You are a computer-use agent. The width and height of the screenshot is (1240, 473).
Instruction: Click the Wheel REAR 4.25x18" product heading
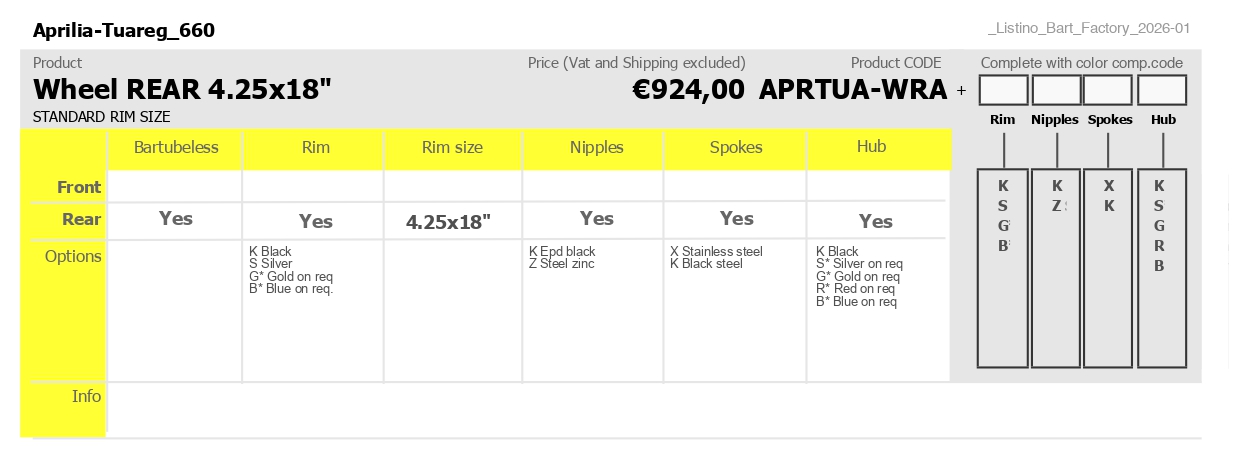[182, 90]
